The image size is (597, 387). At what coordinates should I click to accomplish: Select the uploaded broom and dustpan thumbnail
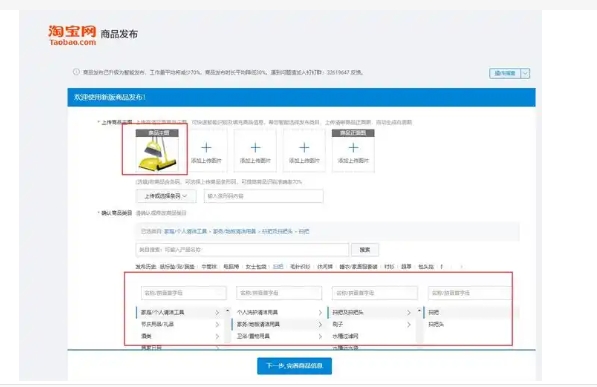[158, 150]
